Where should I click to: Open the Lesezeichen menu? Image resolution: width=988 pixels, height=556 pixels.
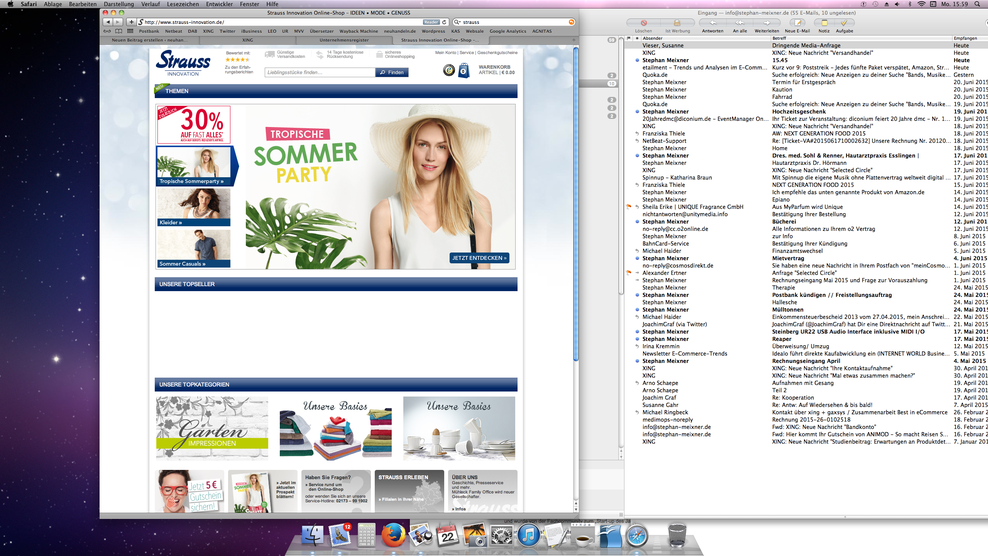(x=183, y=4)
